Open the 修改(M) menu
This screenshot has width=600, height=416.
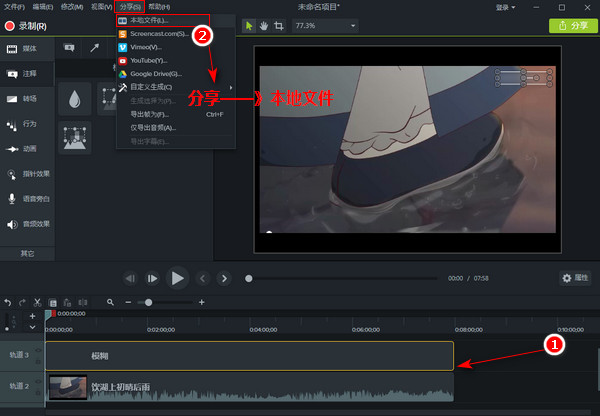(72, 7)
